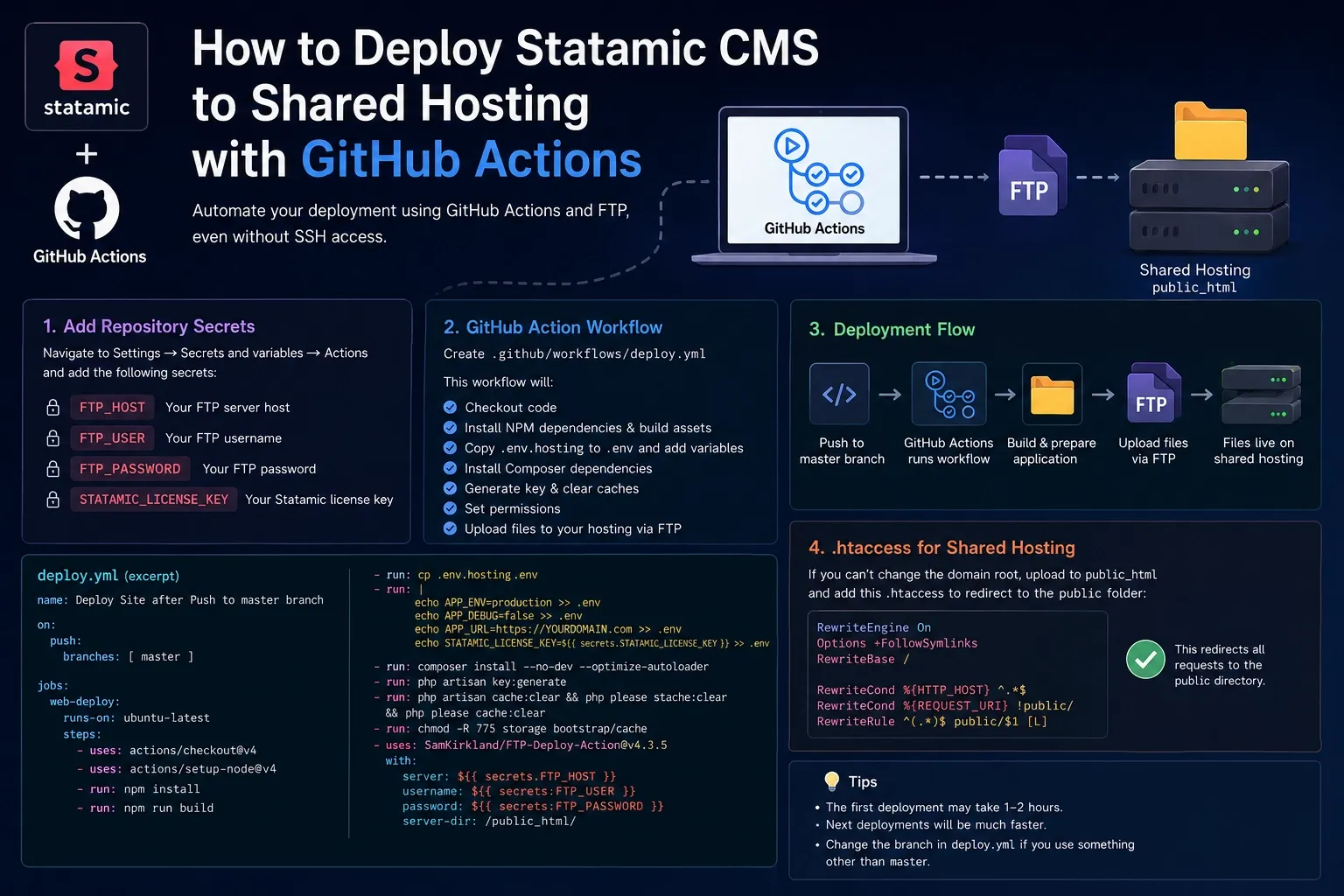Click the server icon above Files live on shared hosting
This screenshot has height=896, width=1344.
(x=1261, y=395)
